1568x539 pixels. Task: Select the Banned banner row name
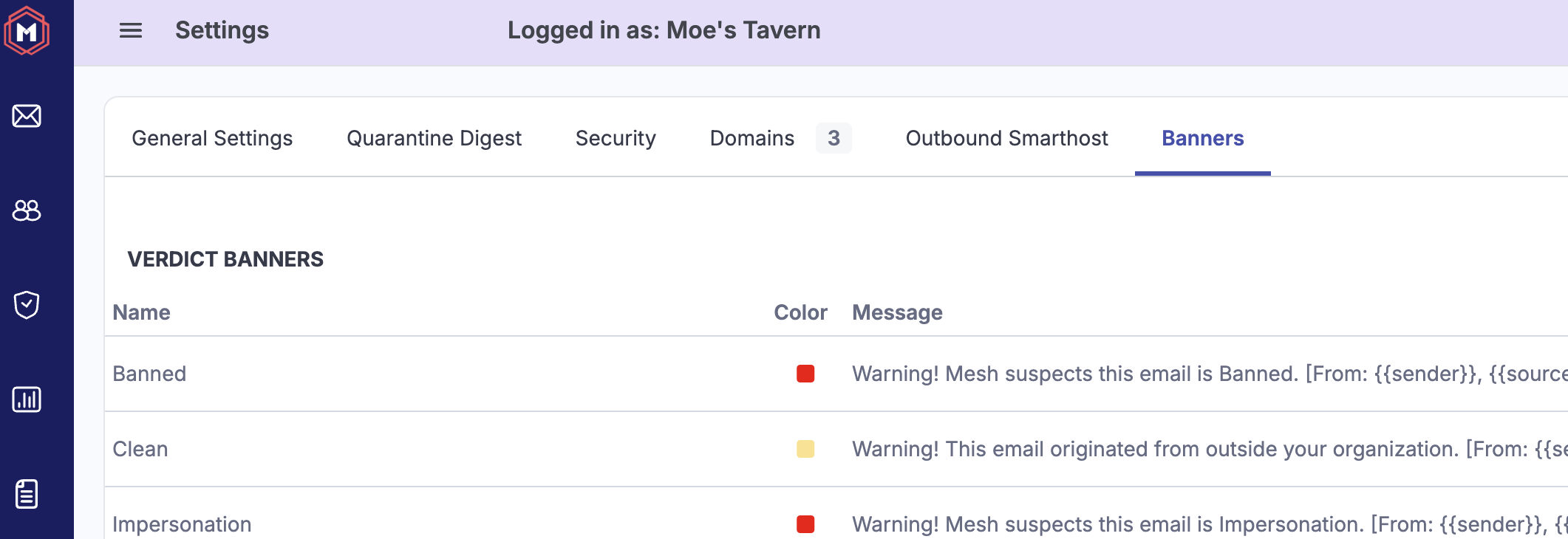click(x=149, y=374)
